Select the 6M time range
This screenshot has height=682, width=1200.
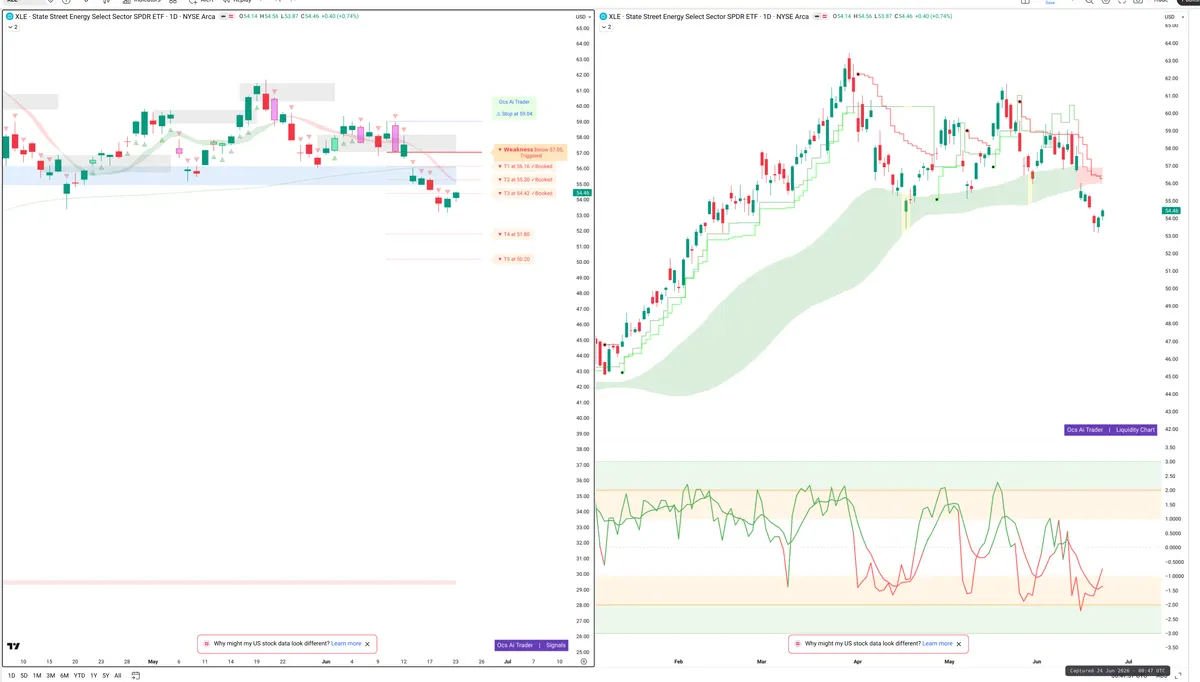(x=64, y=675)
